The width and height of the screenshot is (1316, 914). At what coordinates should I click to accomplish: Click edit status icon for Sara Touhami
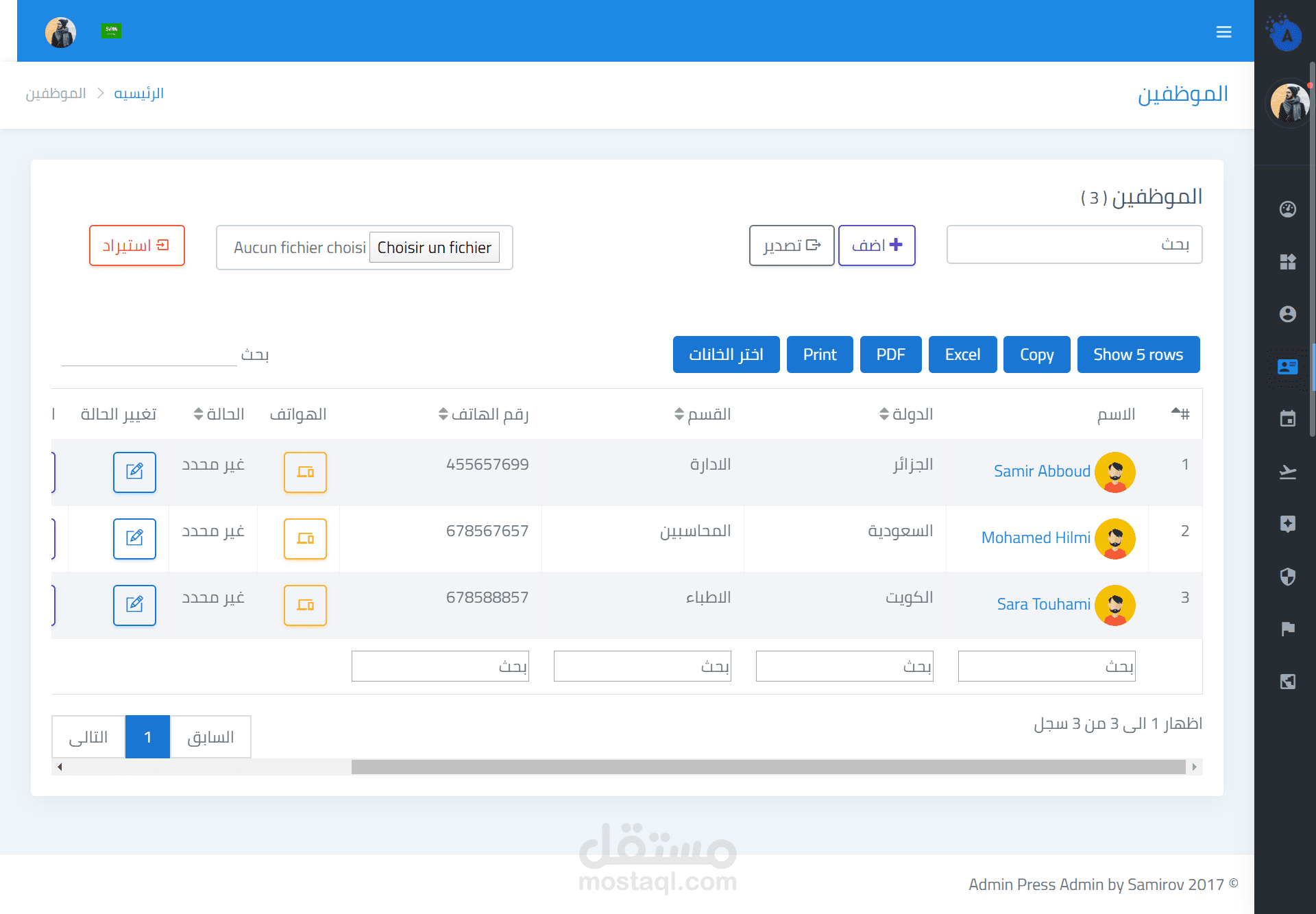point(134,605)
